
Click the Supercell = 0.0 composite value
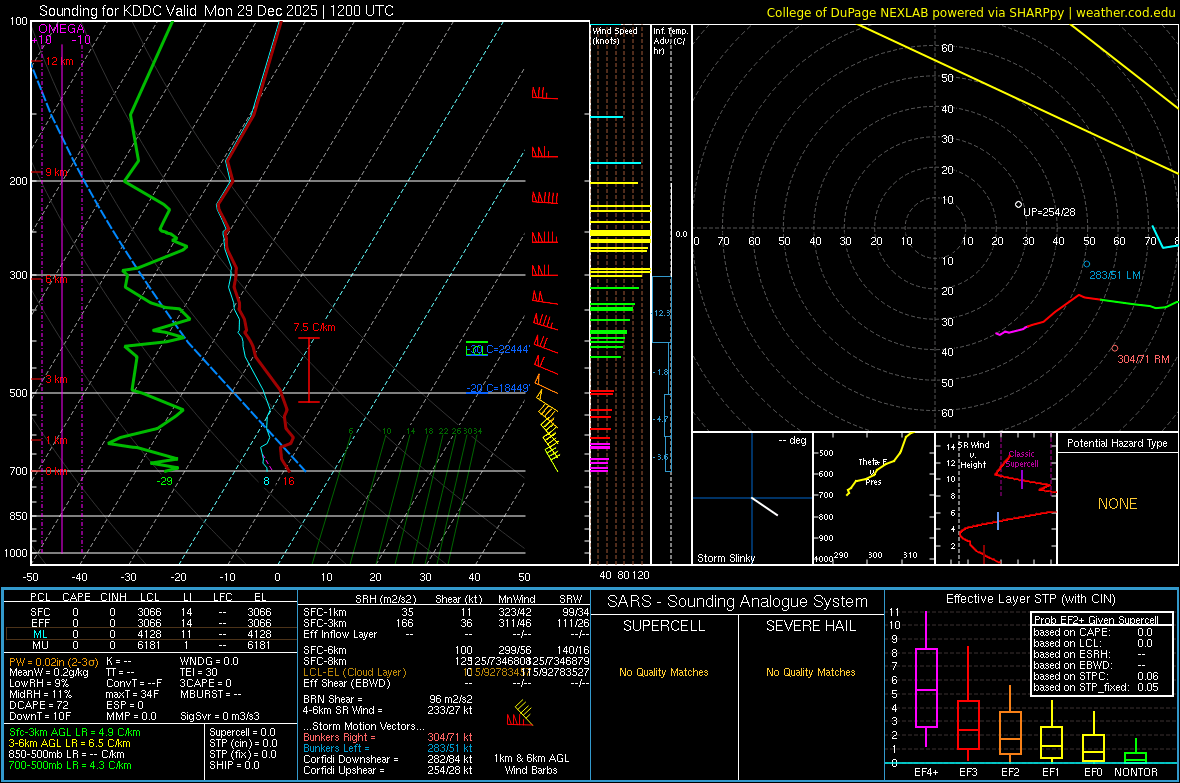click(242, 732)
